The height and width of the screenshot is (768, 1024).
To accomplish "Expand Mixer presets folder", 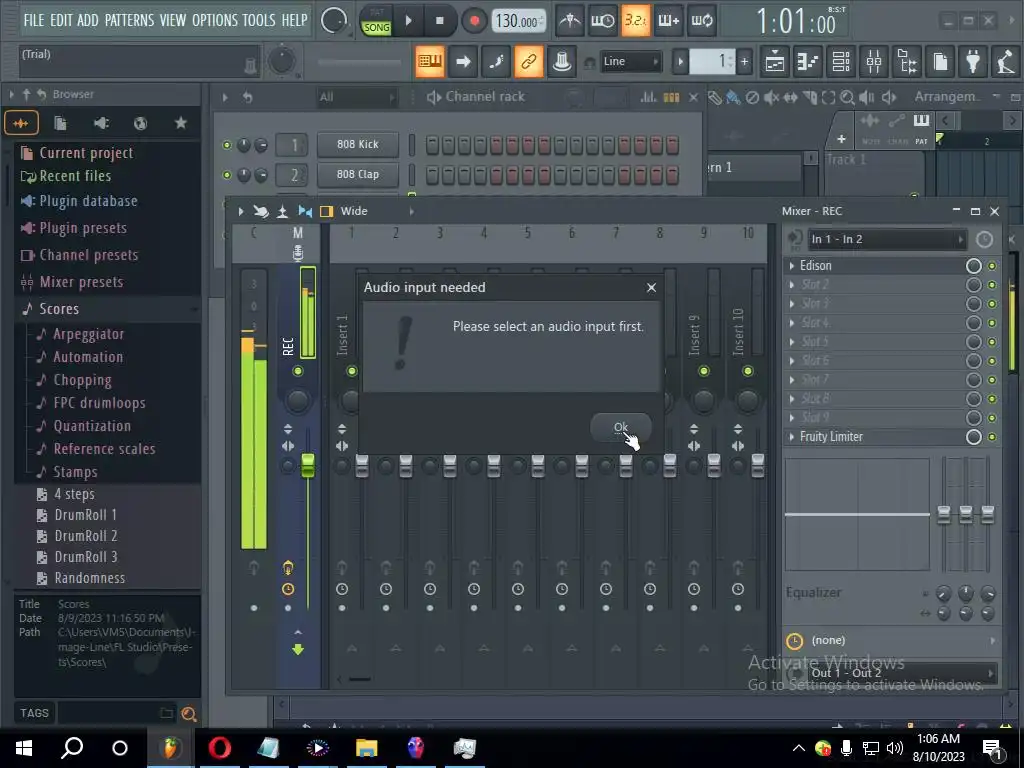I will coord(81,282).
